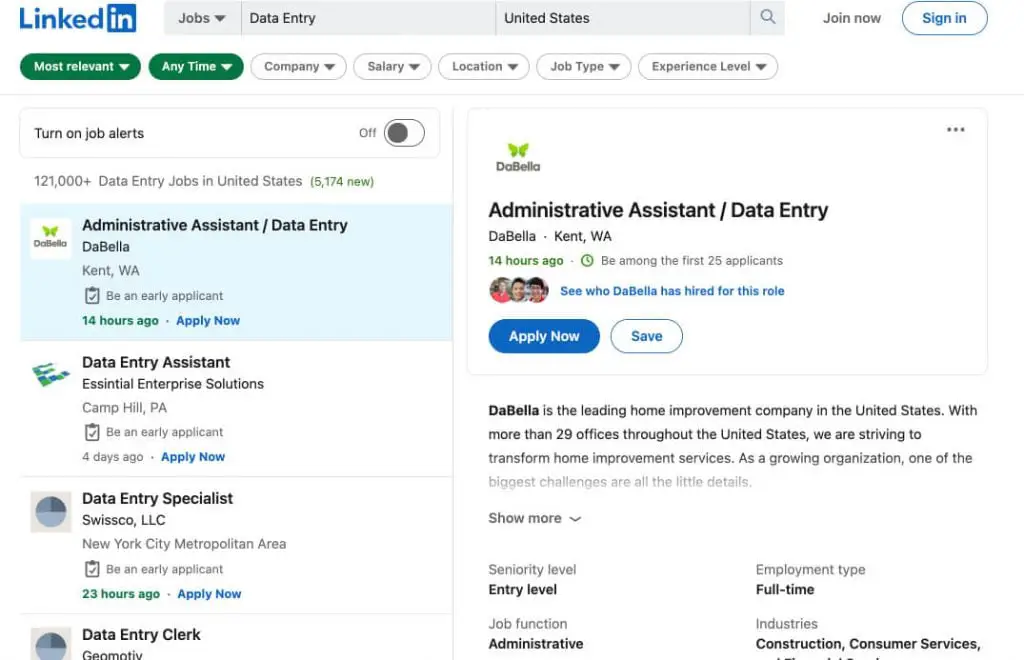Click early applicant clipboard icon for DaBella
Image resolution: width=1024 pixels, height=660 pixels.
pos(92,296)
